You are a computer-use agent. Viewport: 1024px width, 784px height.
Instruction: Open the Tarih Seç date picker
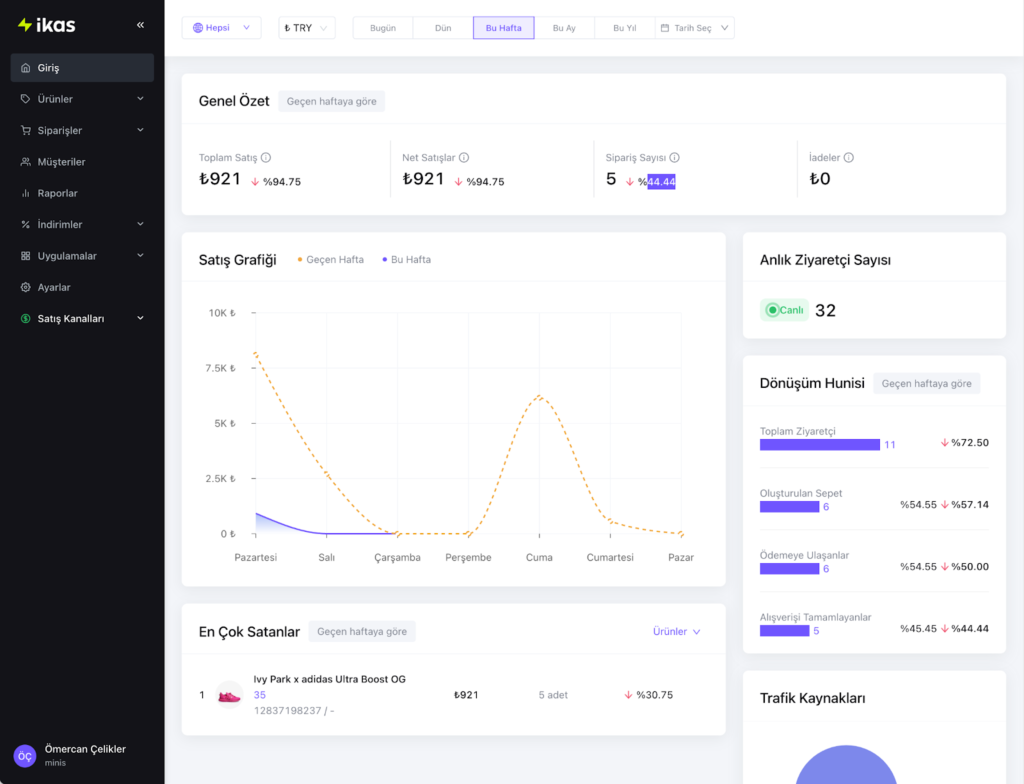coord(694,28)
